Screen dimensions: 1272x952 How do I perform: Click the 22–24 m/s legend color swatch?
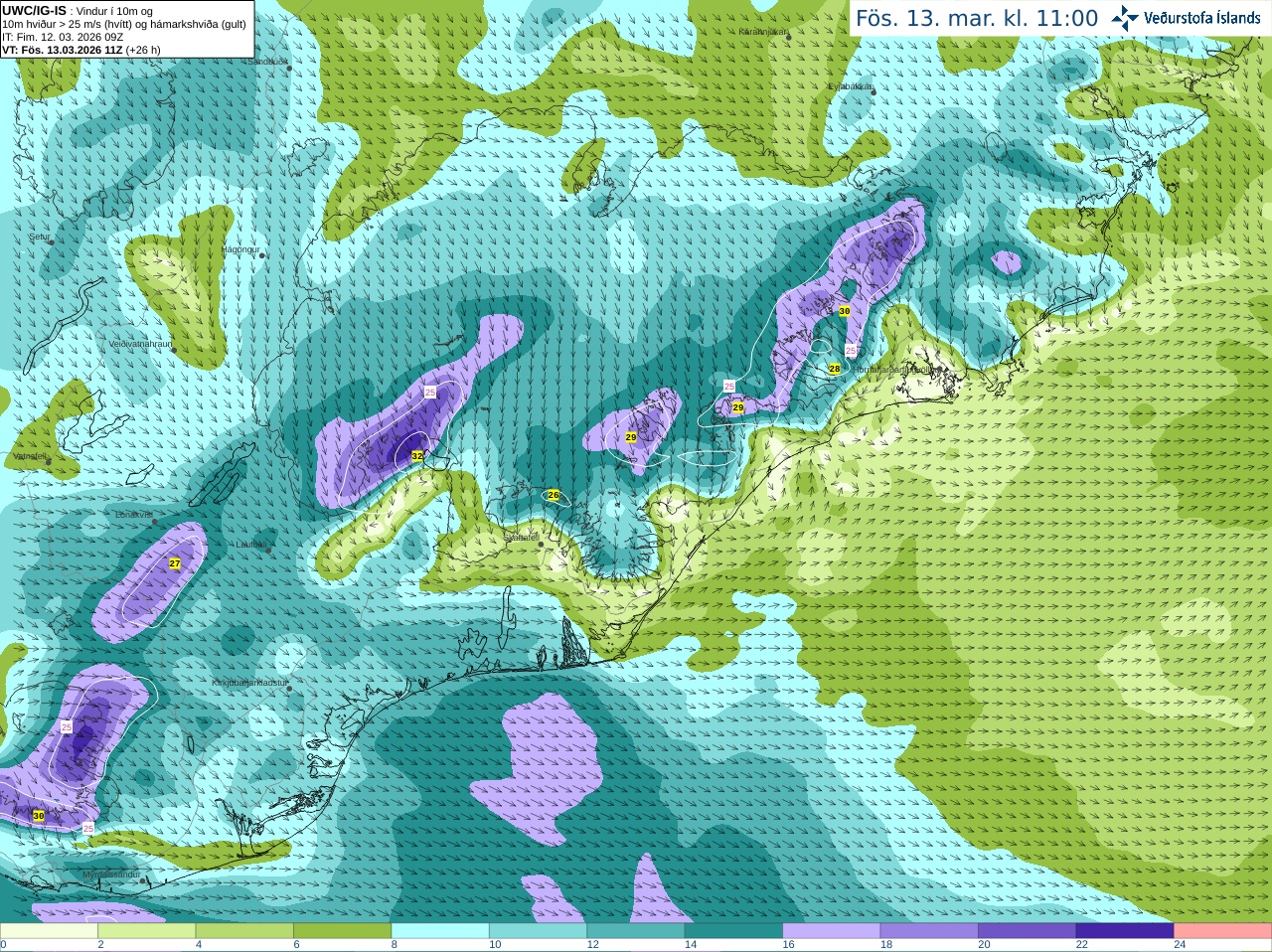click(1125, 931)
